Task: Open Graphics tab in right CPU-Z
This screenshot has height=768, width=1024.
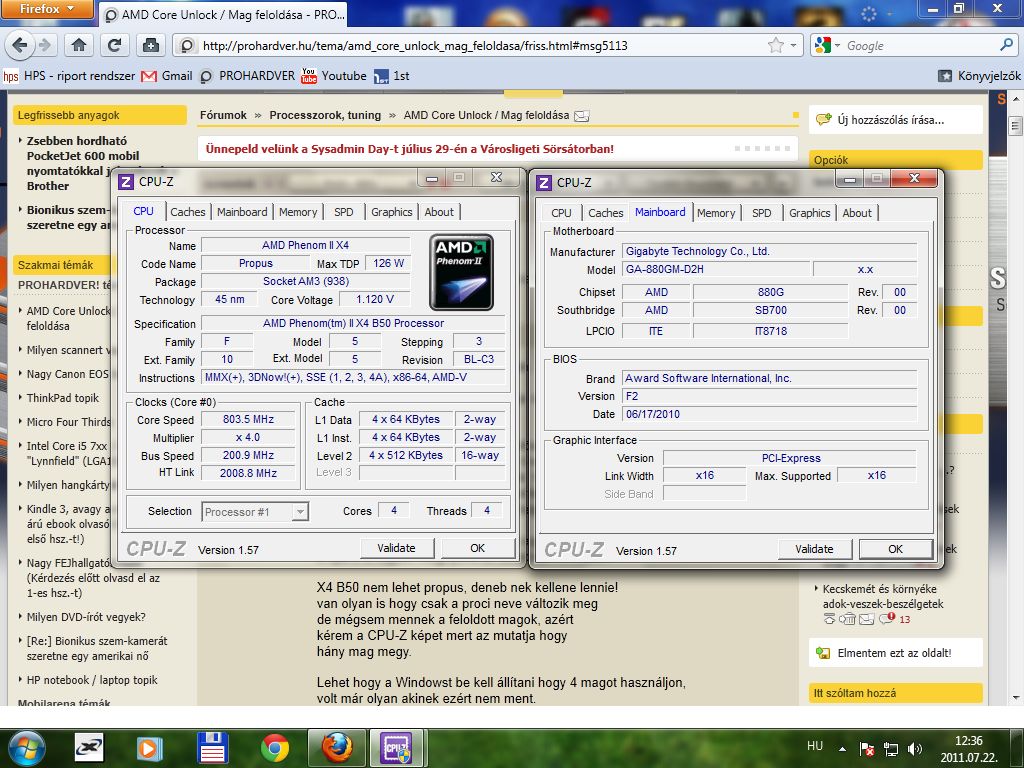Action: [x=809, y=213]
